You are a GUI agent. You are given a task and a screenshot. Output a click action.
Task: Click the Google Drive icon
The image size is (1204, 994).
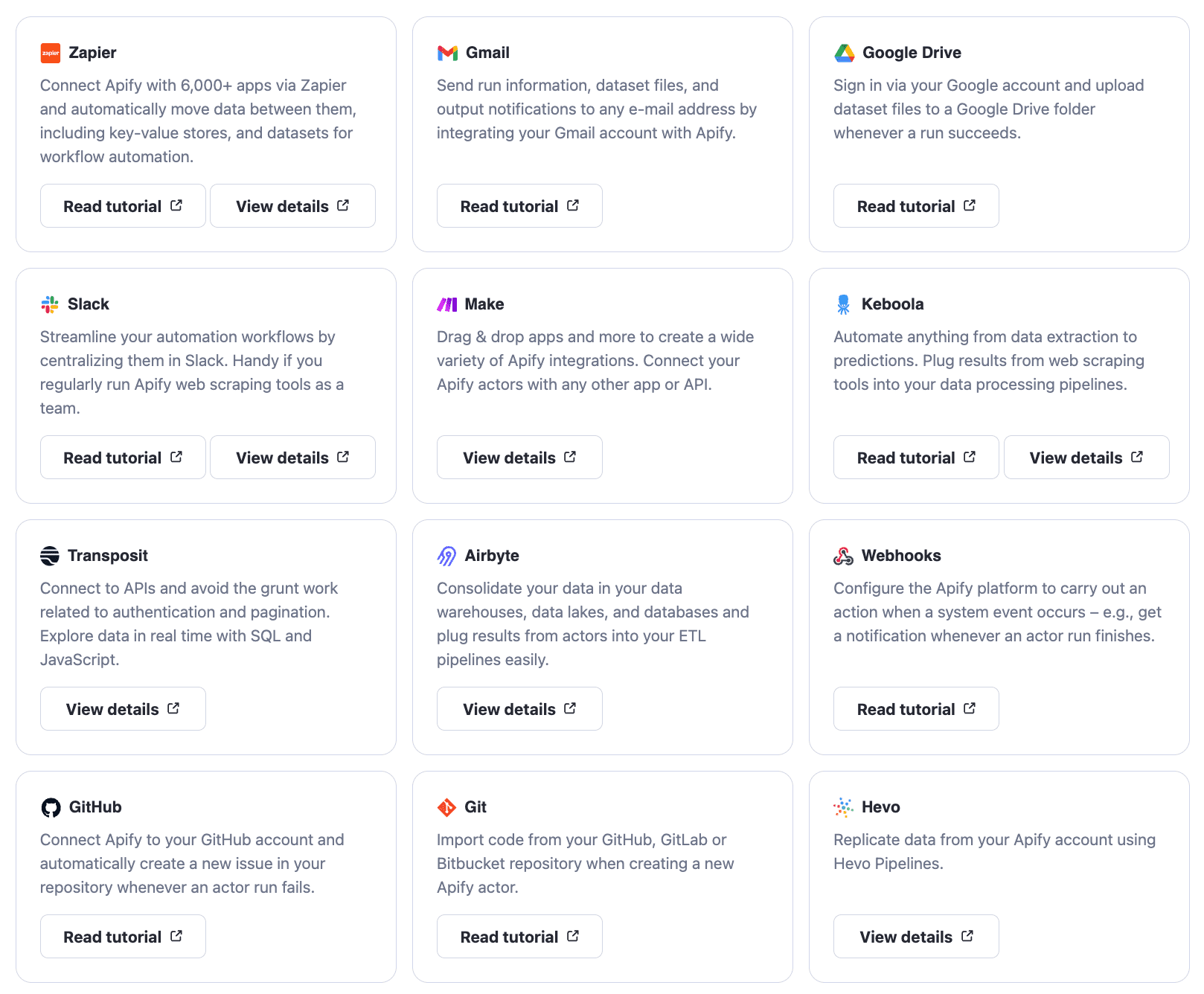click(844, 52)
